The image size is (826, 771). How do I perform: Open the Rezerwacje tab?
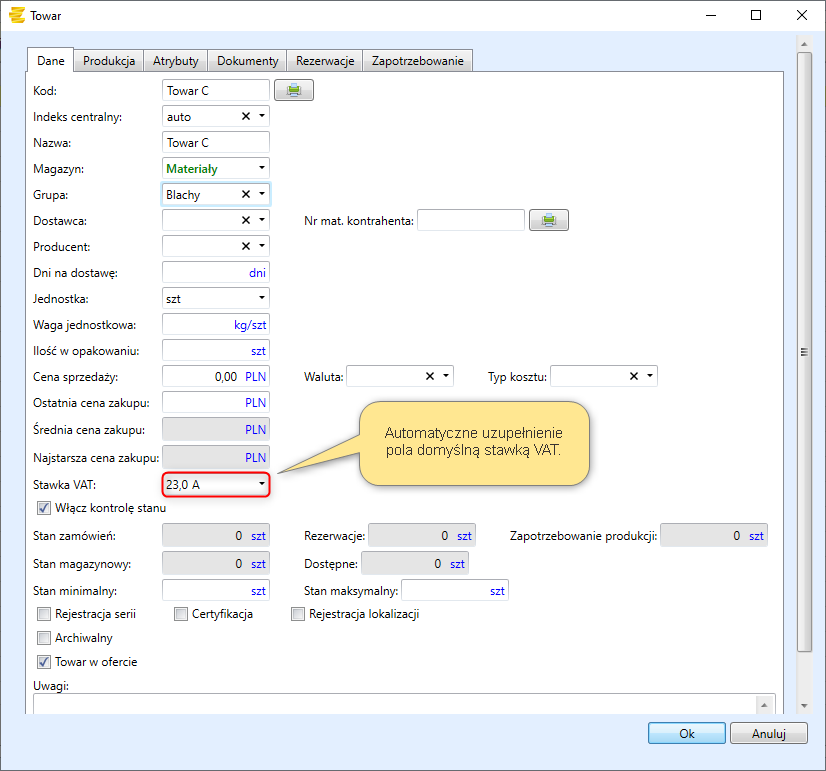[x=325, y=61]
